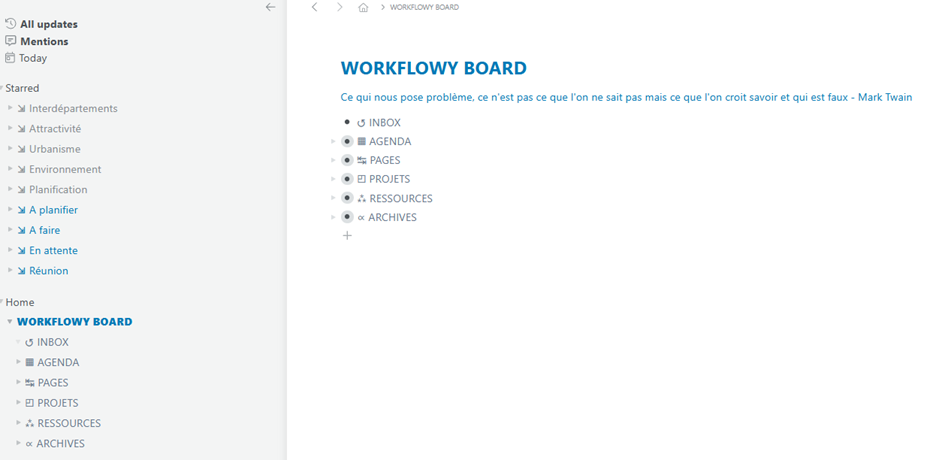
Task: Click the Mark Twain quote note text
Action: (626, 97)
